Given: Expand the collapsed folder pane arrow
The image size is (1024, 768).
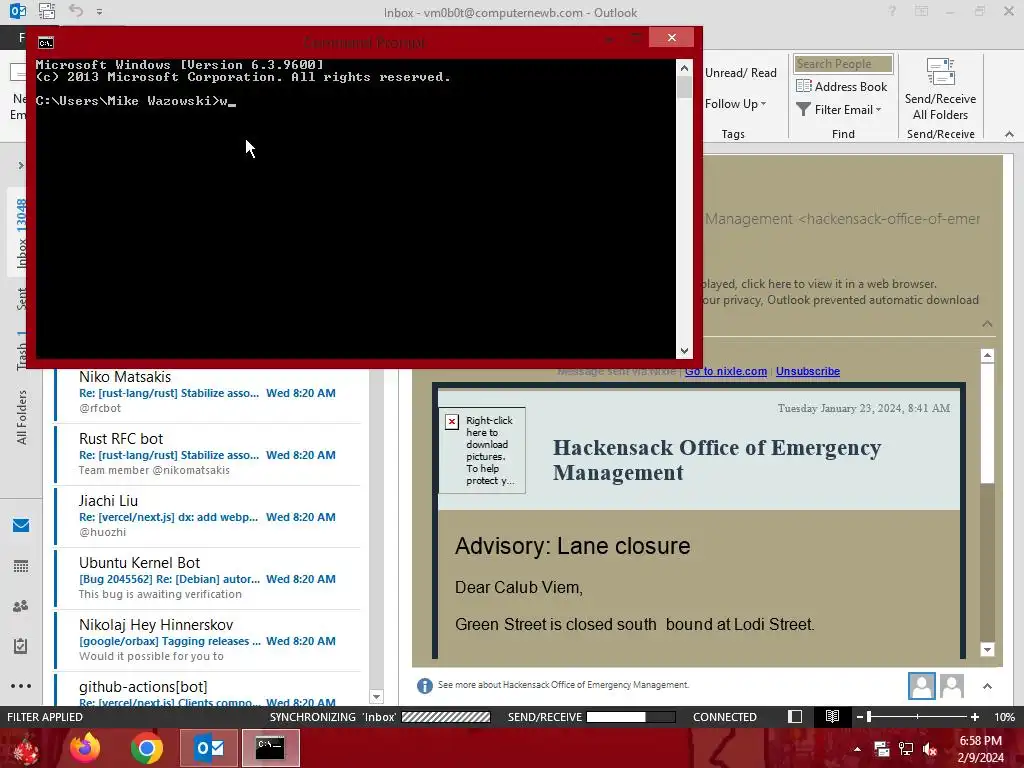Looking at the screenshot, I should pyautogui.click(x=21, y=165).
